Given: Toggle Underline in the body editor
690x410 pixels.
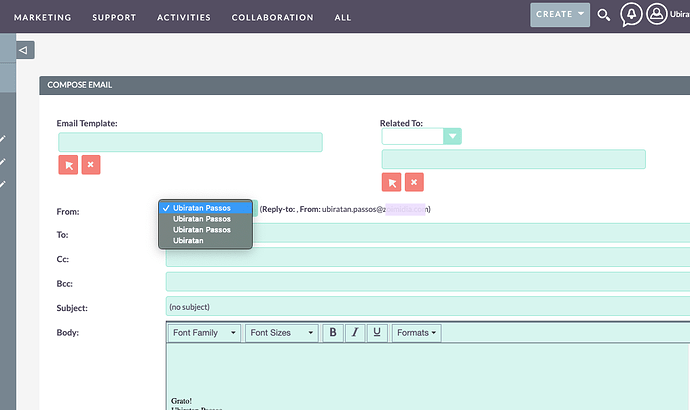Looking at the screenshot, I should (377, 333).
